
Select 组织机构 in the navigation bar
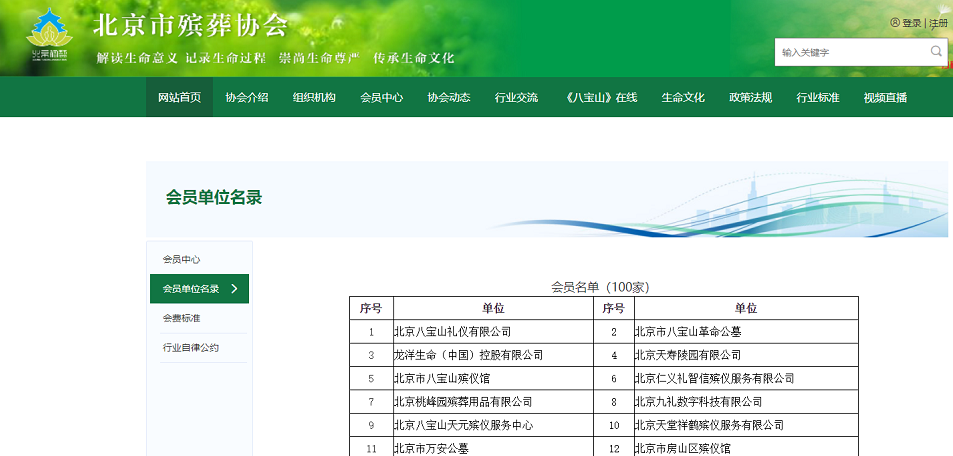coord(314,97)
